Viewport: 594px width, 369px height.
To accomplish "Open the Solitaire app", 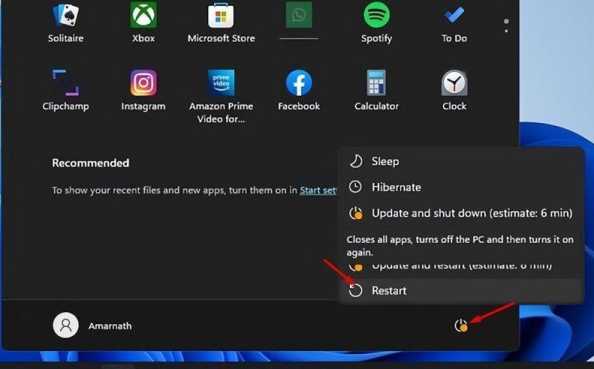I will coord(66,22).
